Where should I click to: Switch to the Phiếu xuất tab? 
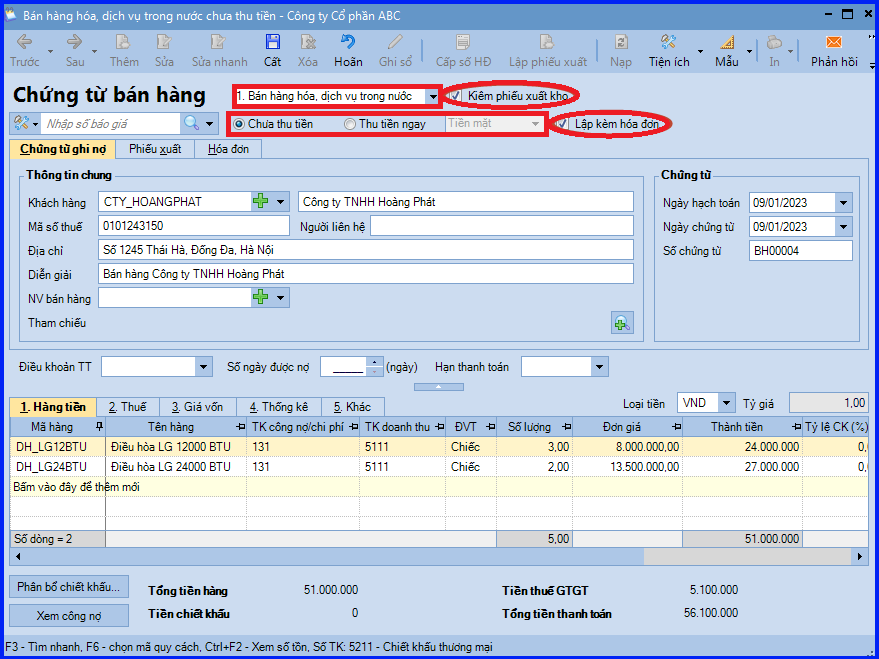[x=155, y=149]
